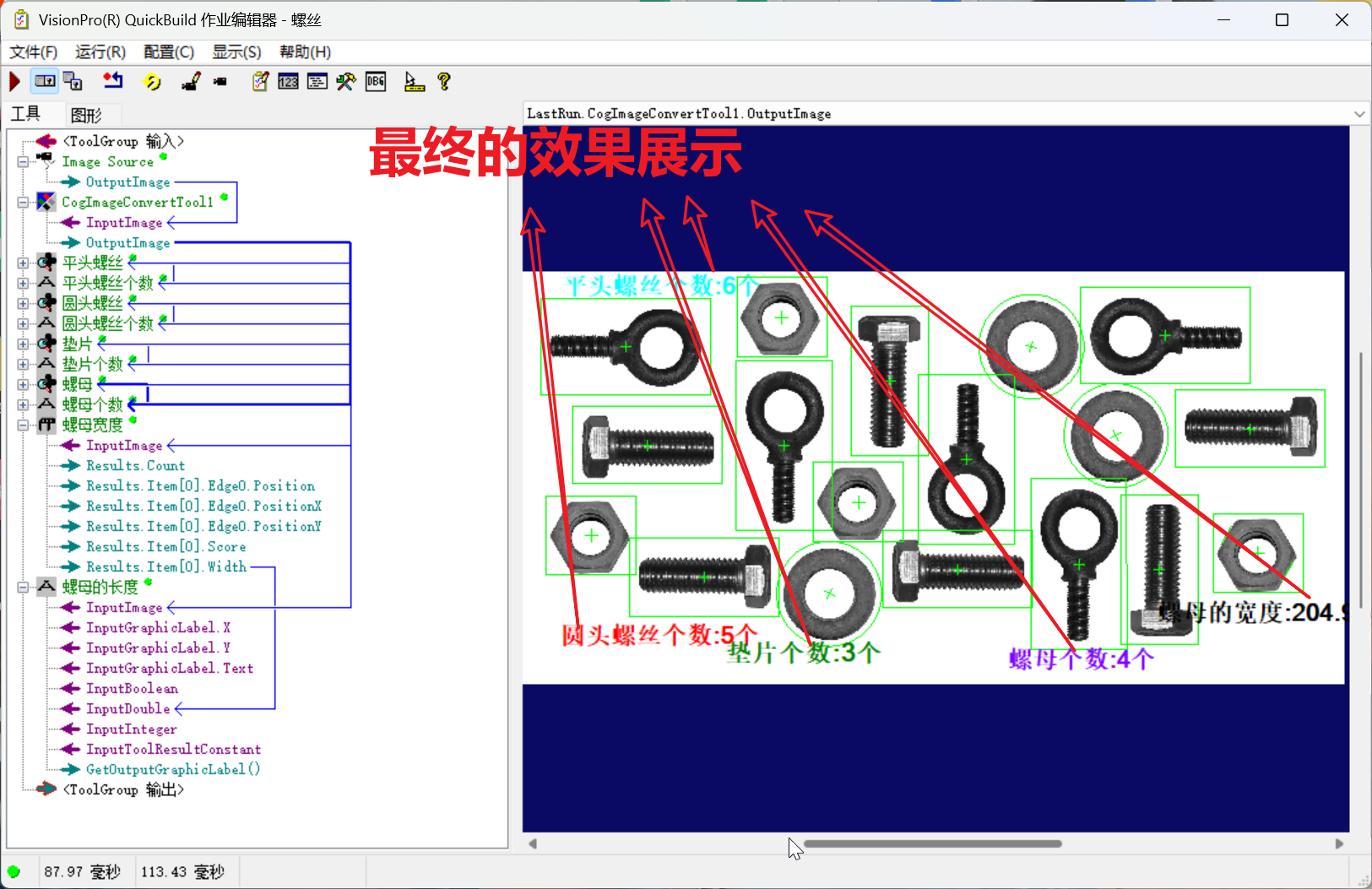Open the LastRun image source dropdown
This screenshot has width=1372, height=889.
1359,114
